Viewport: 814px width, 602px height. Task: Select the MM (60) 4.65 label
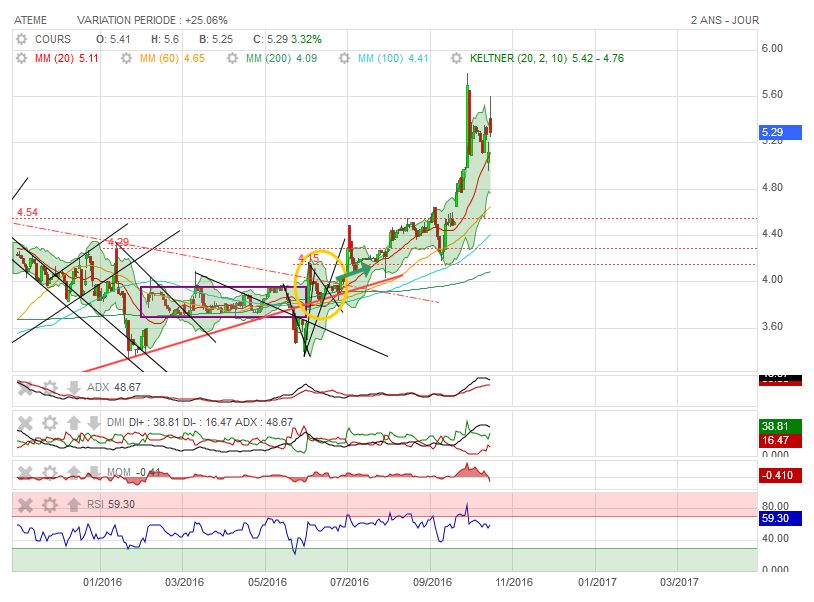tap(172, 58)
